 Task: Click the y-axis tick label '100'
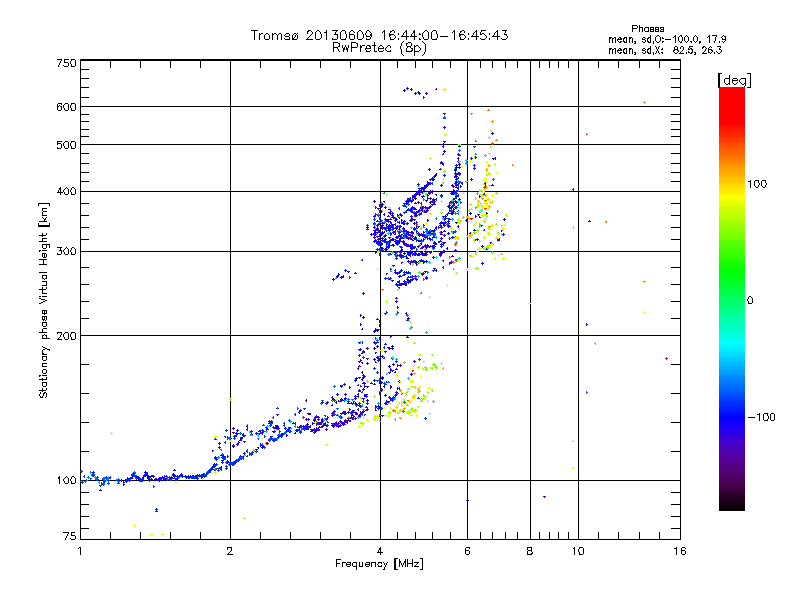pyautogui.click(x=67, y=481)
